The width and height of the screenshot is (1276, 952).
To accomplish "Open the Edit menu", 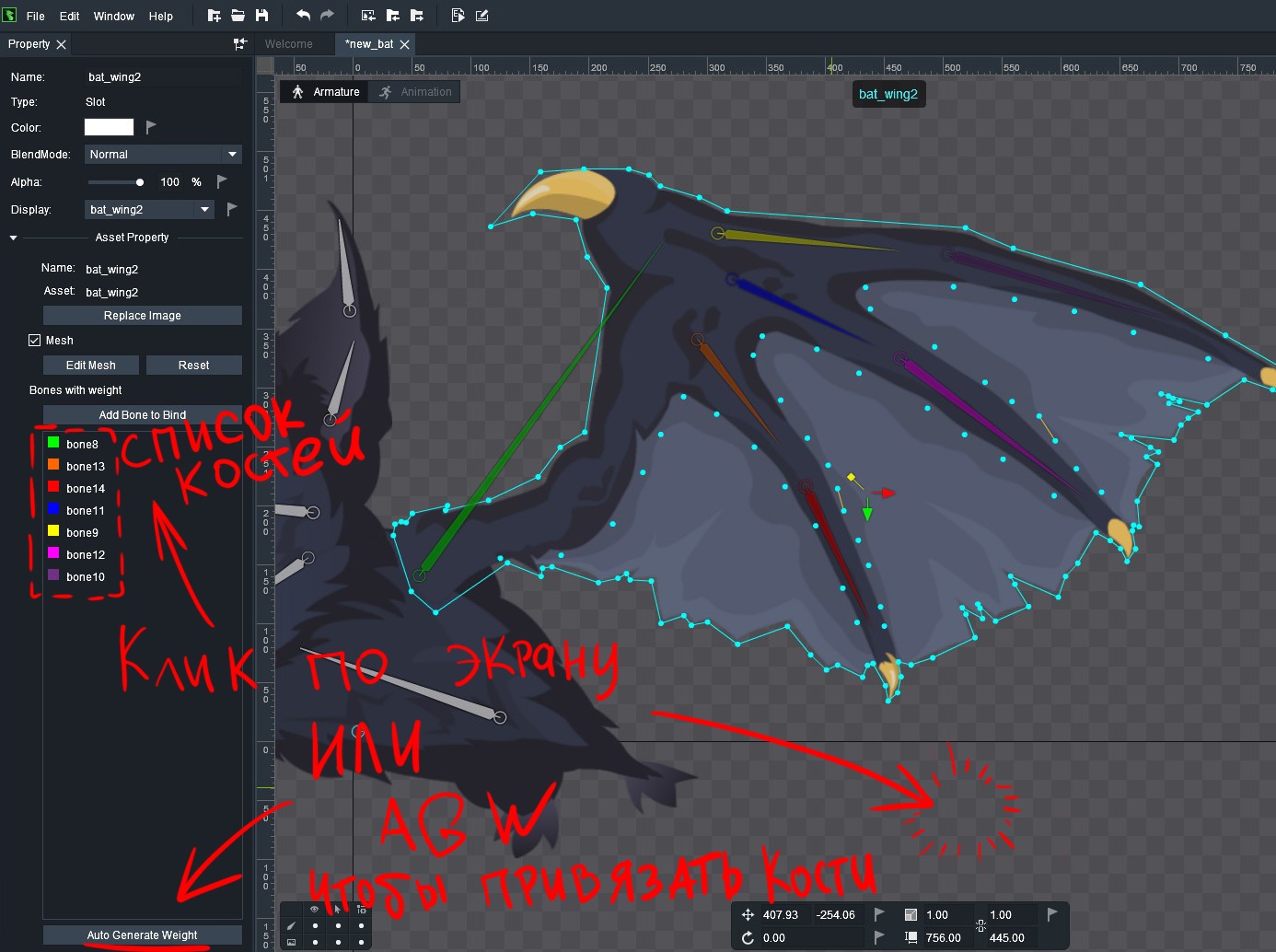I will click(69, 16).
